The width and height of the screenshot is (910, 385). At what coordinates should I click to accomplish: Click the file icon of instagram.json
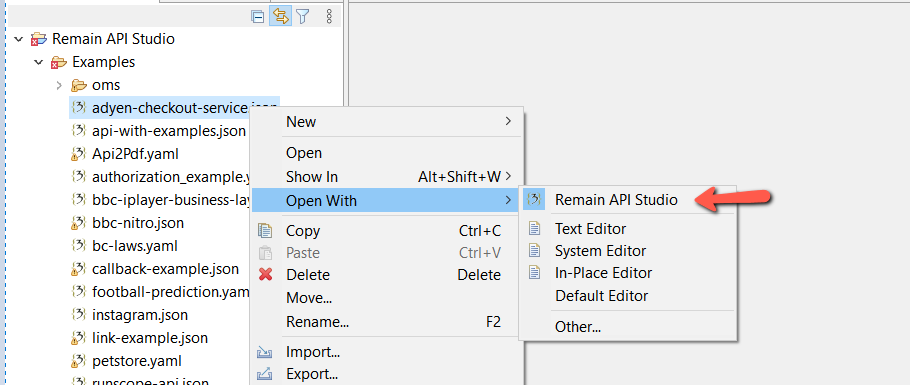tap(78, 315)
